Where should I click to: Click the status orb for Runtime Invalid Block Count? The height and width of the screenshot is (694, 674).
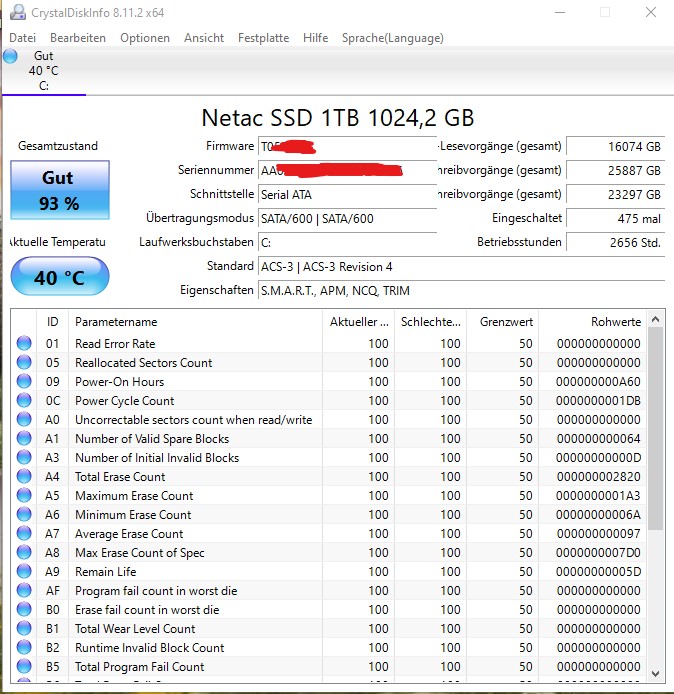(24, 648)
